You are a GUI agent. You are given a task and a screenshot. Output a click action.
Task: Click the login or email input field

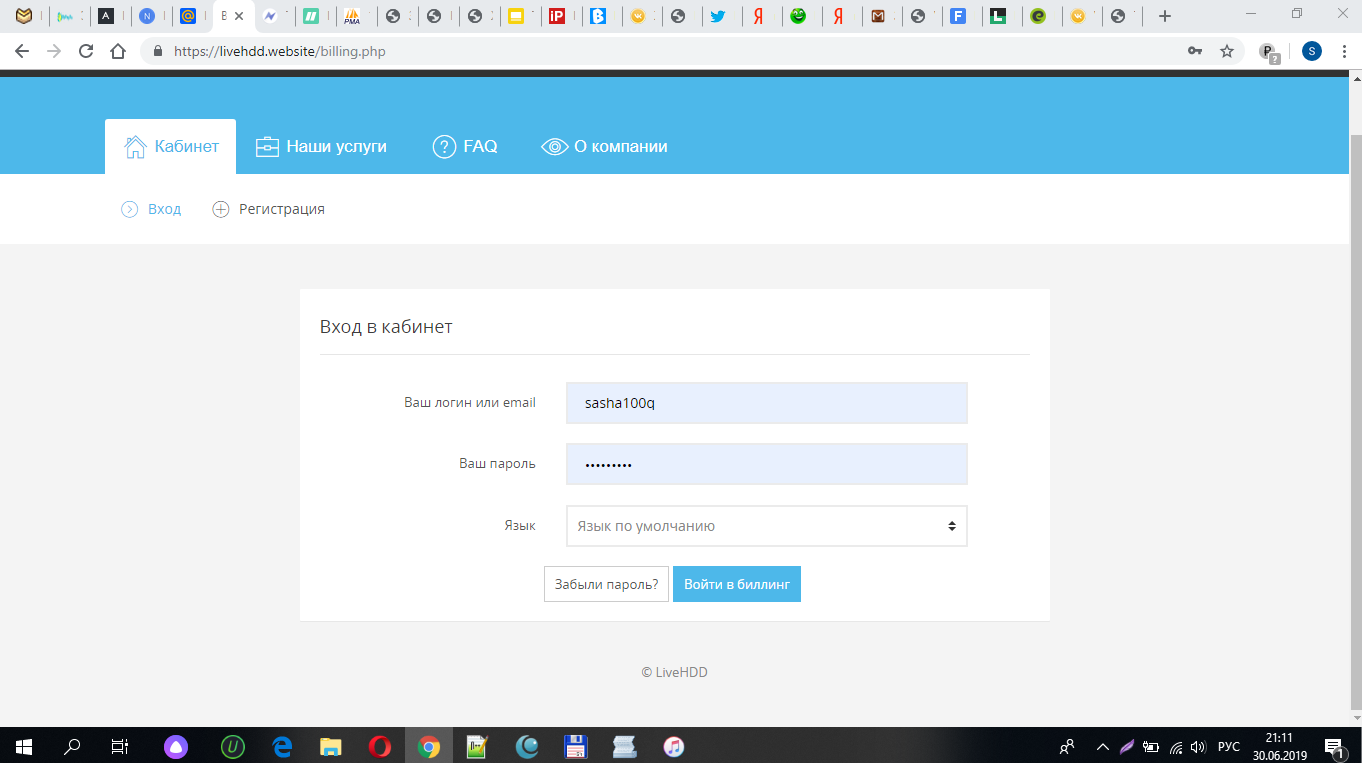pos(766,403)
